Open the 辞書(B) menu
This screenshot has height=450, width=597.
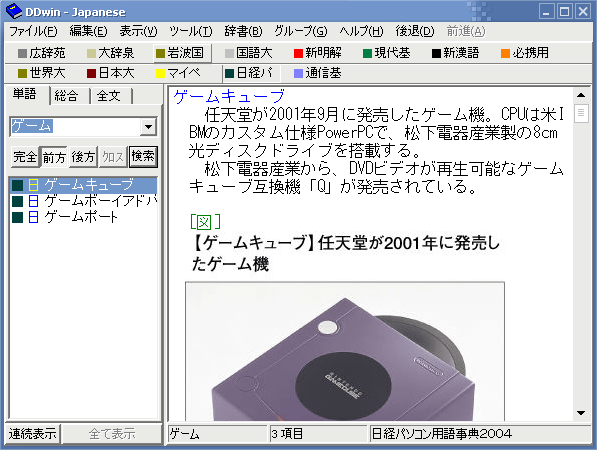click(x=243, y=31)
